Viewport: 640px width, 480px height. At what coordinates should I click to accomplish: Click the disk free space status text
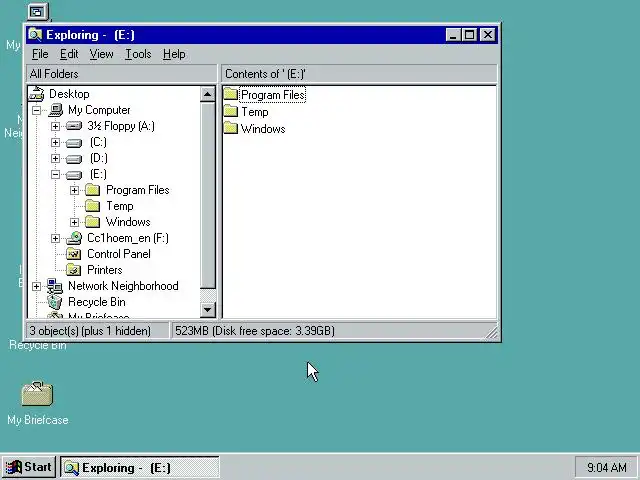pos(255,331)
